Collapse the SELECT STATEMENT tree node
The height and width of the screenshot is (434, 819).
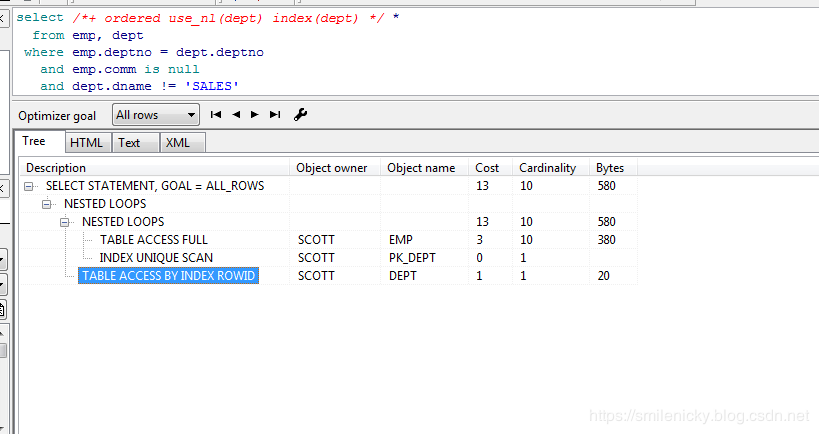coord(29,186)
